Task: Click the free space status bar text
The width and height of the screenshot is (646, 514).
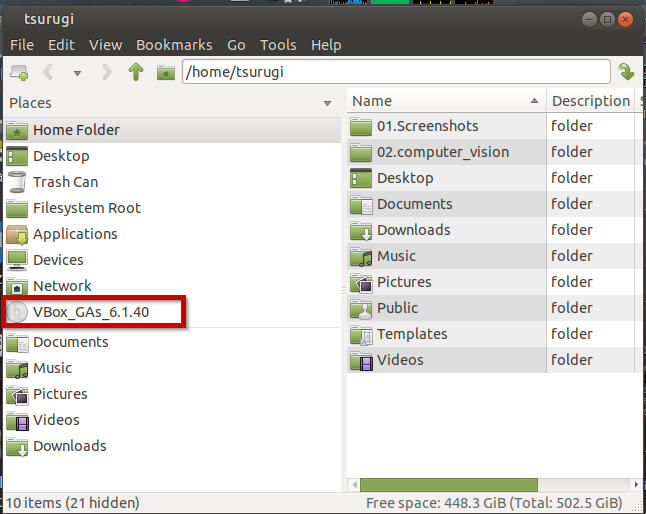Action: 494,503
